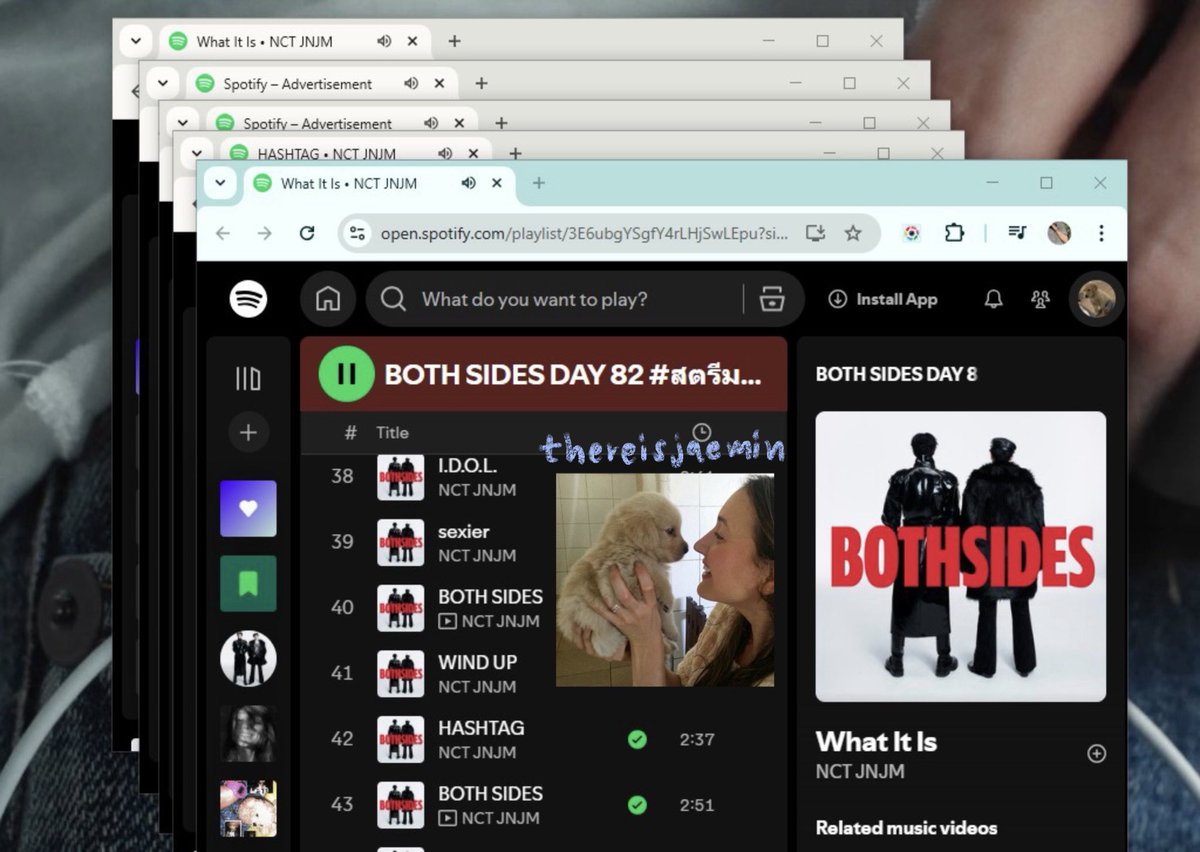Toggle green saved checkmark for HASHTAG row
The image size is (1200, 852).
pyautogui.click(x=637, y=740)
